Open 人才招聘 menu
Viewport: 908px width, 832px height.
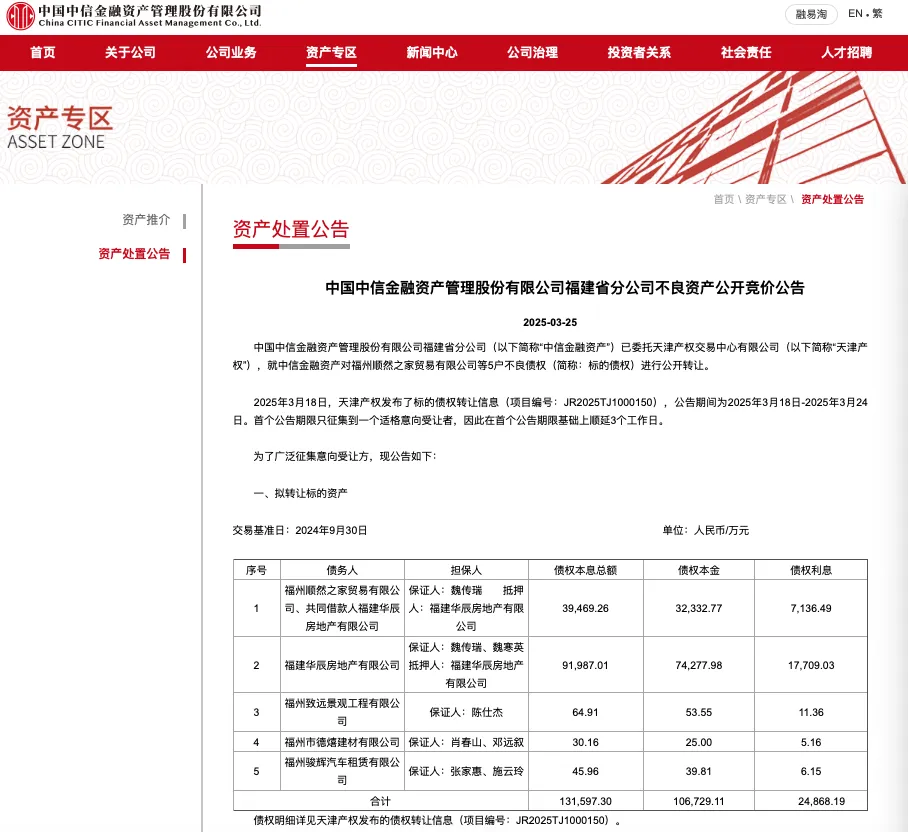click(847, 53)
